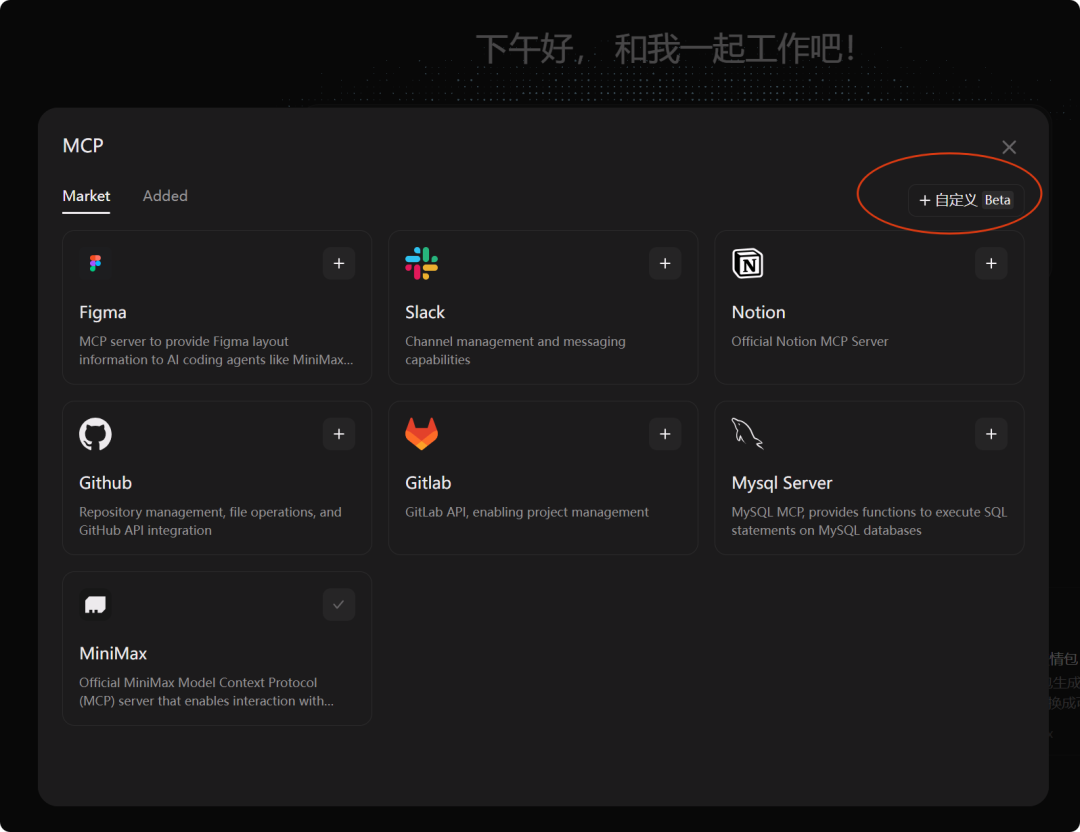This screenshot has height=832, width=1080.
Task: Click the Gitlab fox icon
Action: point(421,434)
